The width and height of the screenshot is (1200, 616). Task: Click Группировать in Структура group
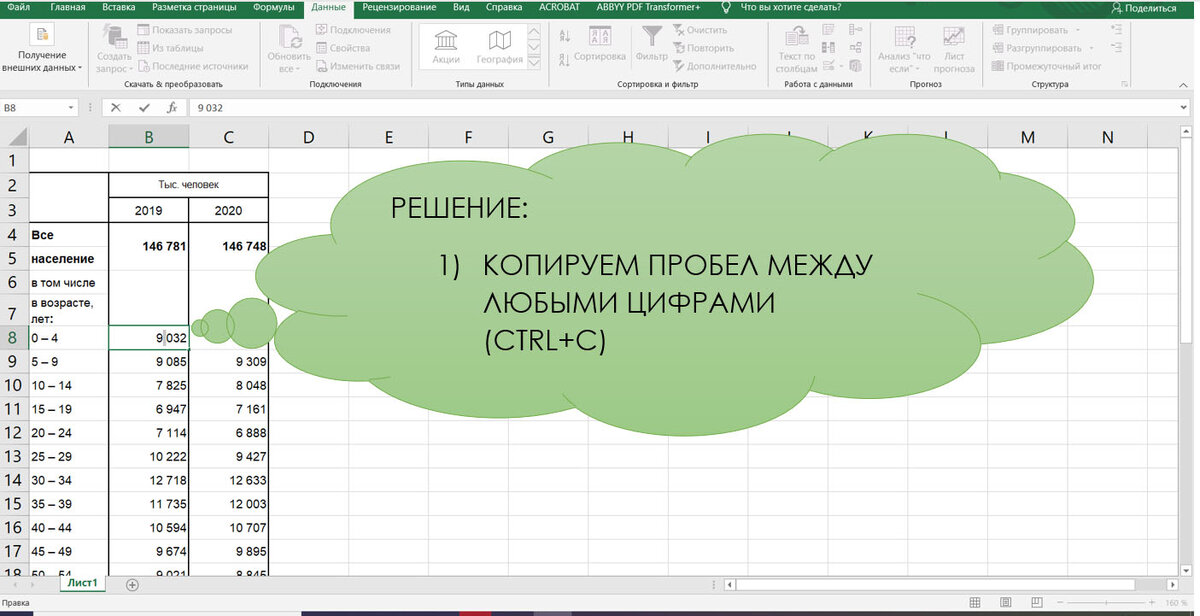(1036, 30)
